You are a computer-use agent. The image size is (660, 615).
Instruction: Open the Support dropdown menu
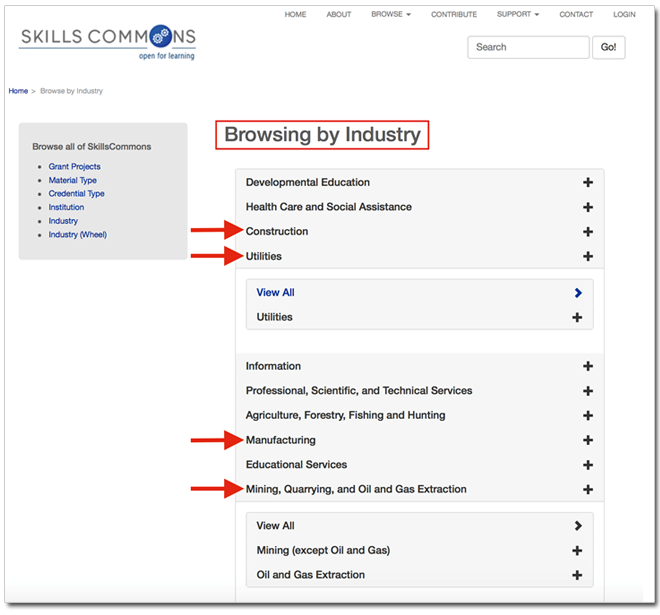(518, 14)
